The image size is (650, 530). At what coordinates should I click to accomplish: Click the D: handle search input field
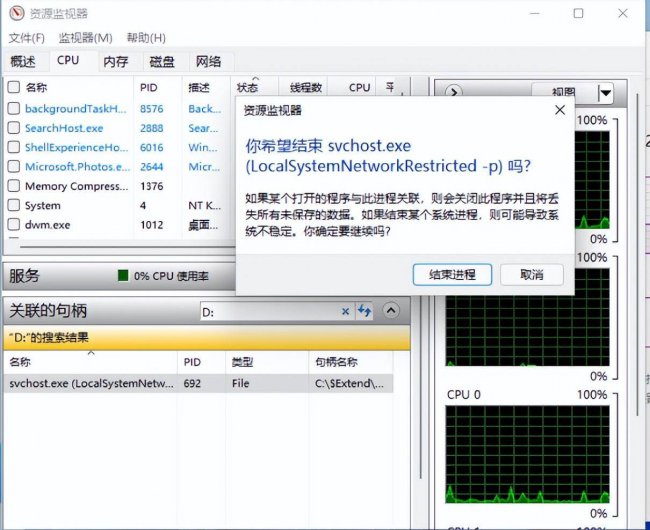(270, 312)
